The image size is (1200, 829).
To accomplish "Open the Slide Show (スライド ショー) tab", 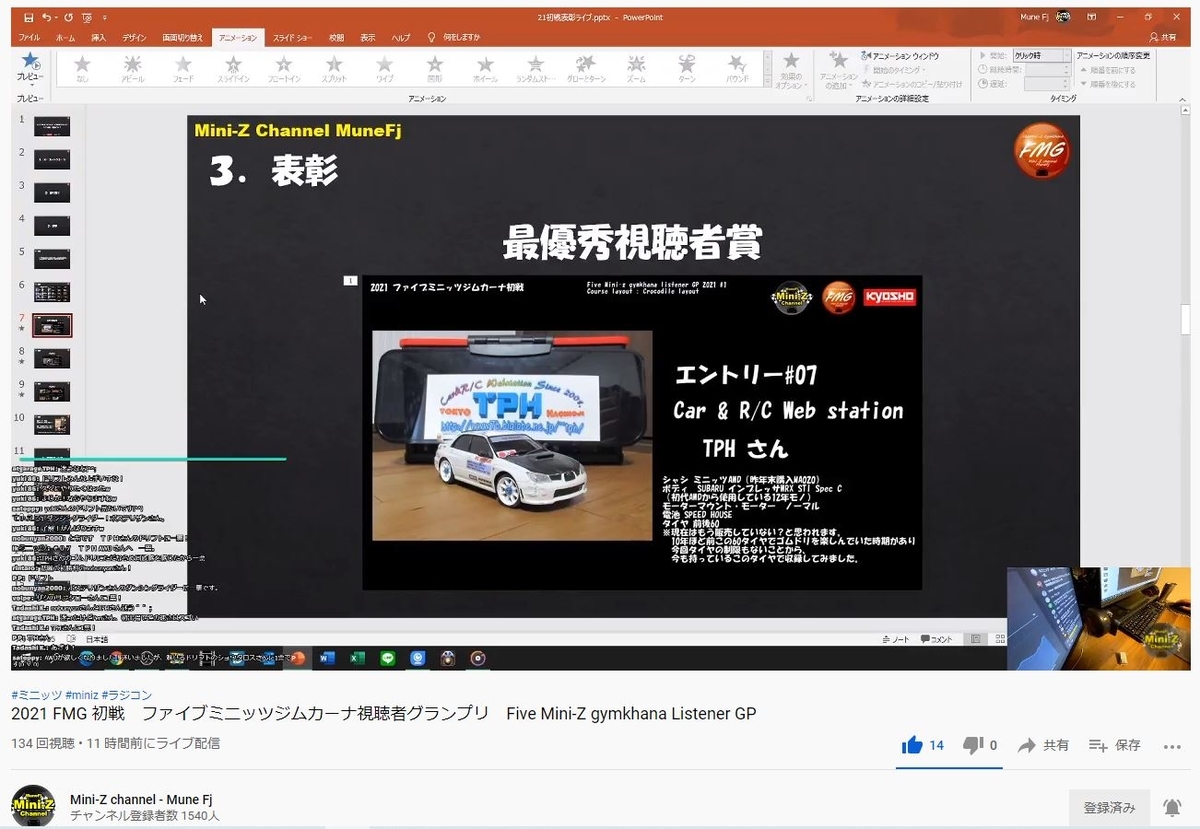I will tap(291, 37).
